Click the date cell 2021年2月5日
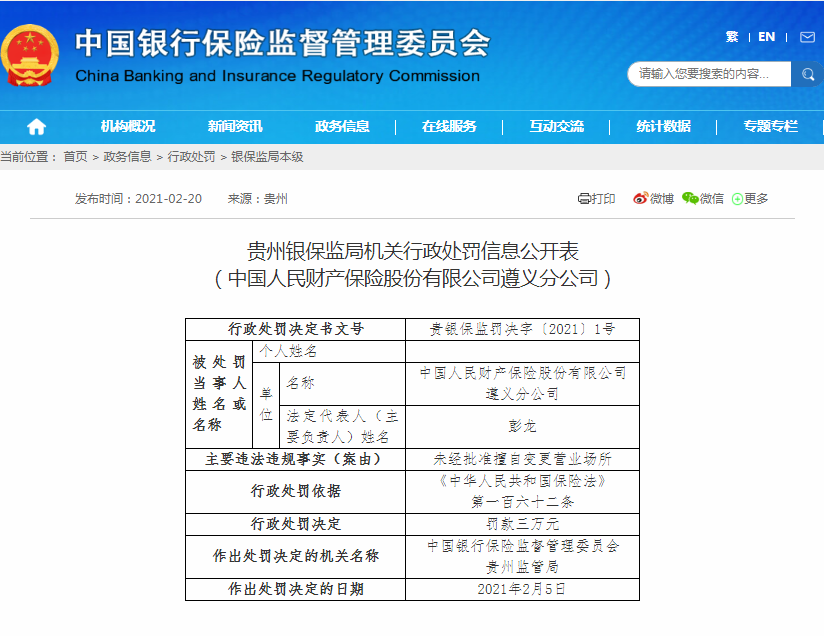 point(522,589)
